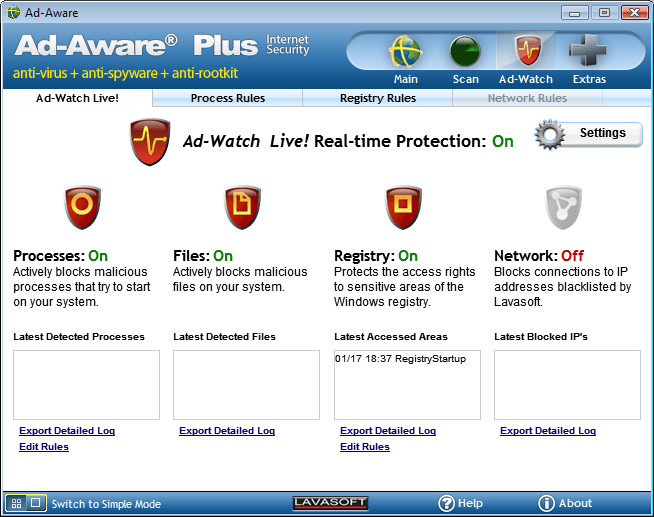Edit Rules under Processes
This screenshot has height=517, width=654.
[44, 447]
